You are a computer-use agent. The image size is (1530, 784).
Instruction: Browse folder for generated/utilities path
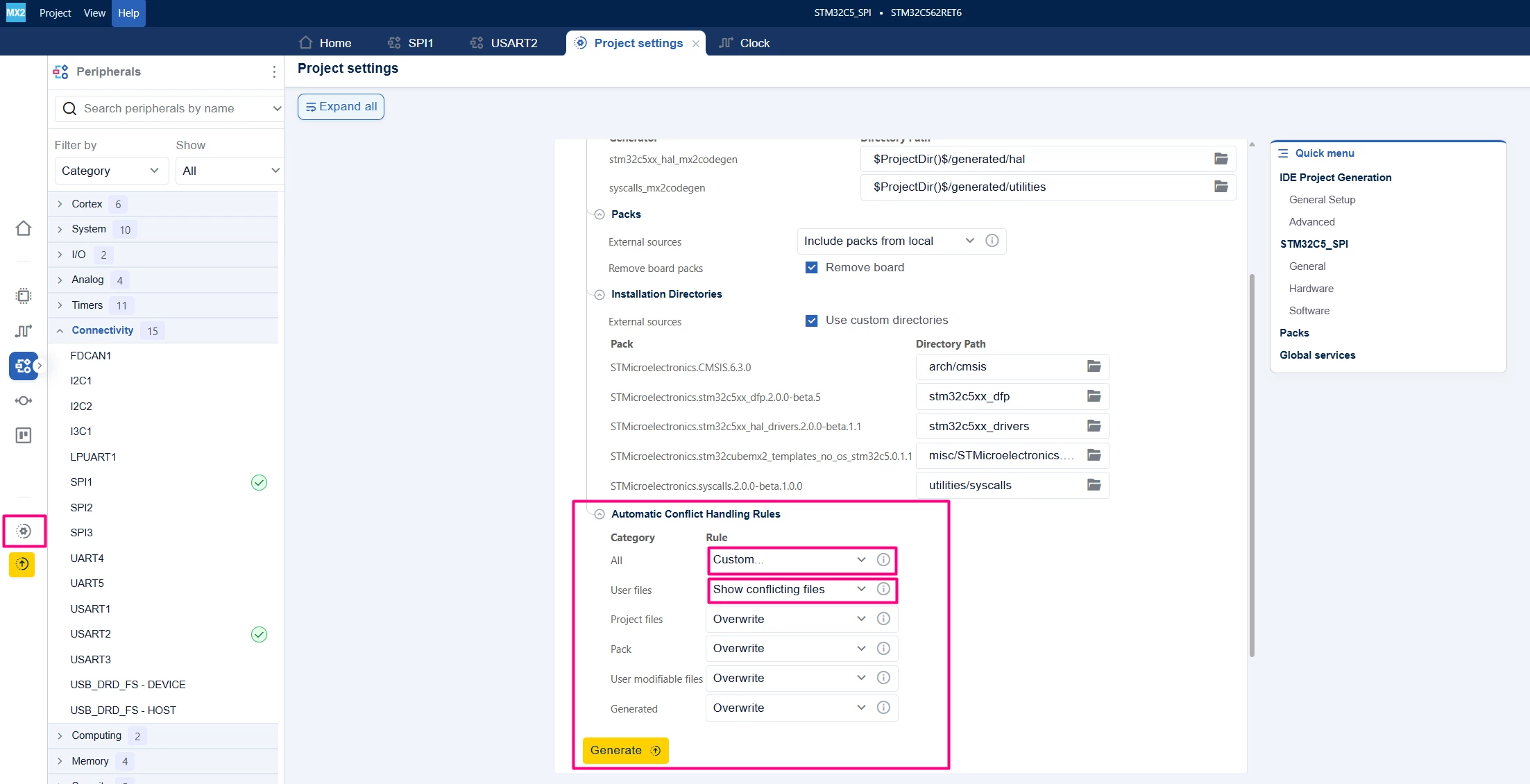pos(1221,187)
